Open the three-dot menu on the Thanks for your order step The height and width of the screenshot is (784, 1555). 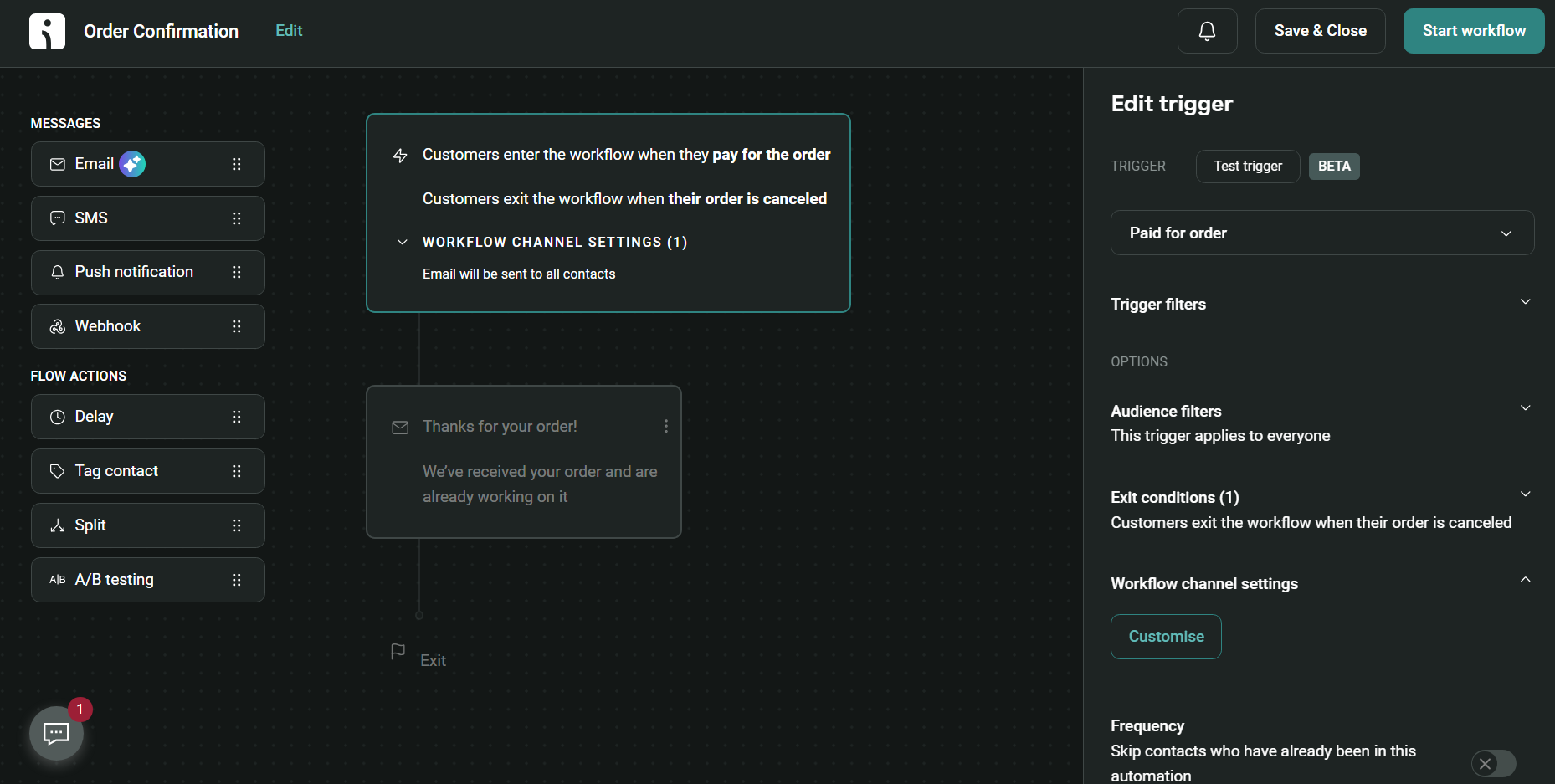tap(666, 427)
